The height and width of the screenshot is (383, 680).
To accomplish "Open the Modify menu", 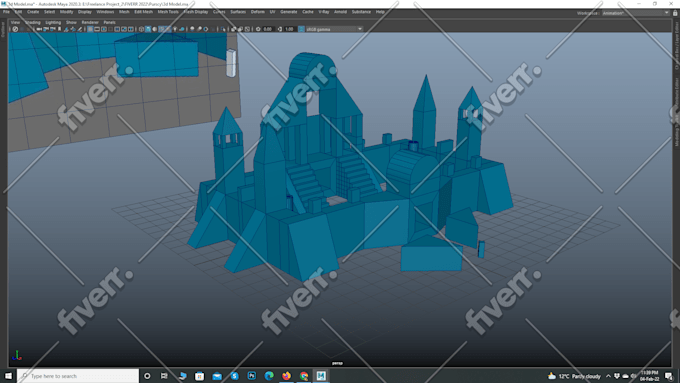I will coord(66,12).
